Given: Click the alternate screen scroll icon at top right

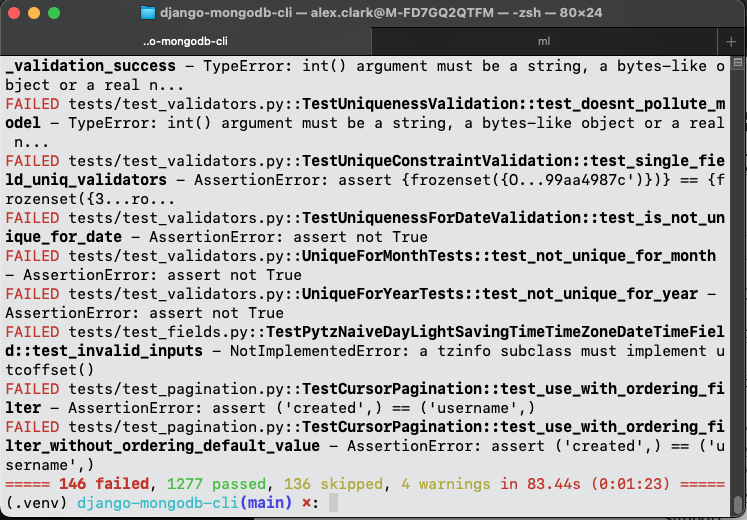Looking at the screenshot, I should (x=738, y=62).
